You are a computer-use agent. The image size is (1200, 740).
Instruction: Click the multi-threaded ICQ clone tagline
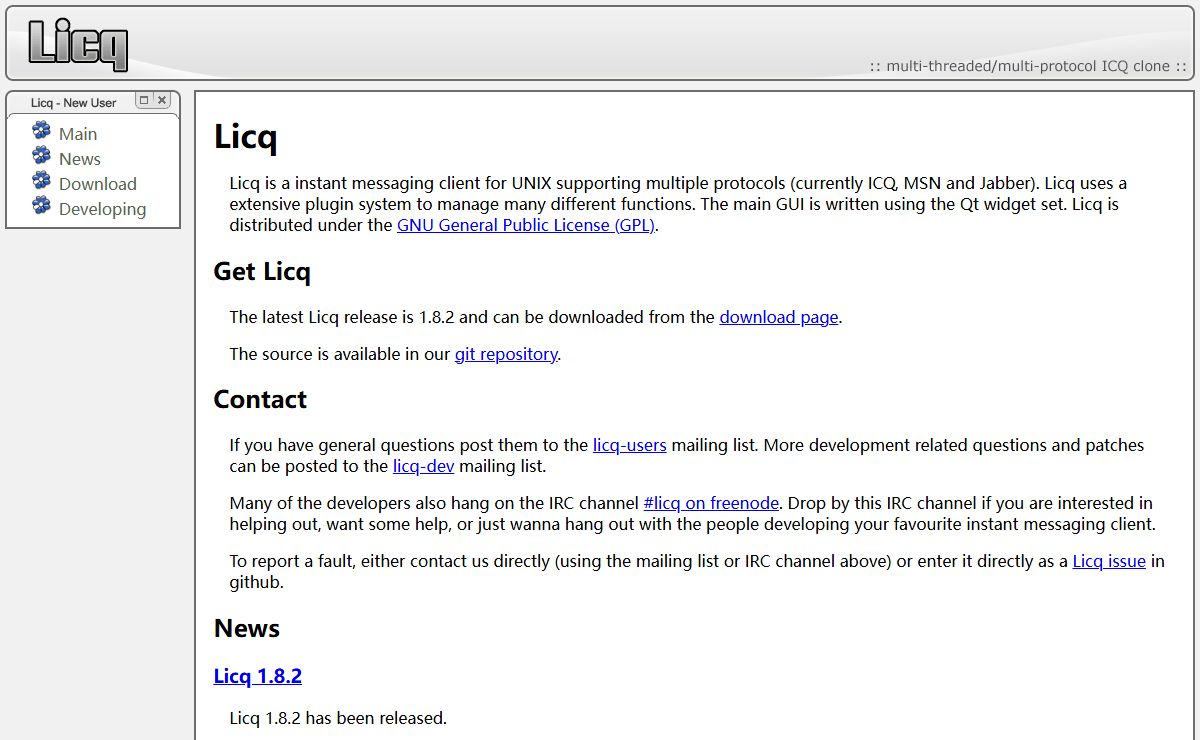point(1028,66)
